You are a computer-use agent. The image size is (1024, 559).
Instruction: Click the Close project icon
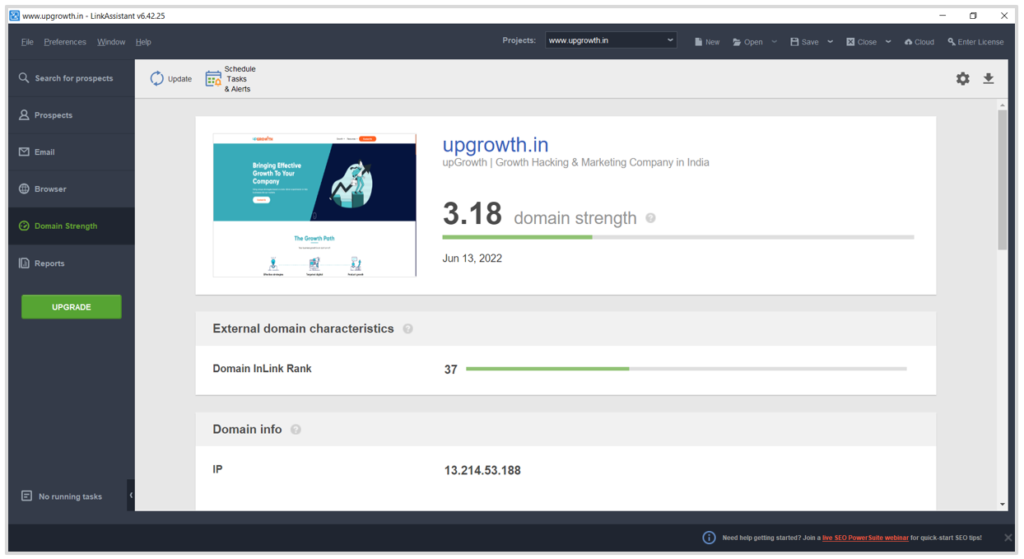coord(850,42)
